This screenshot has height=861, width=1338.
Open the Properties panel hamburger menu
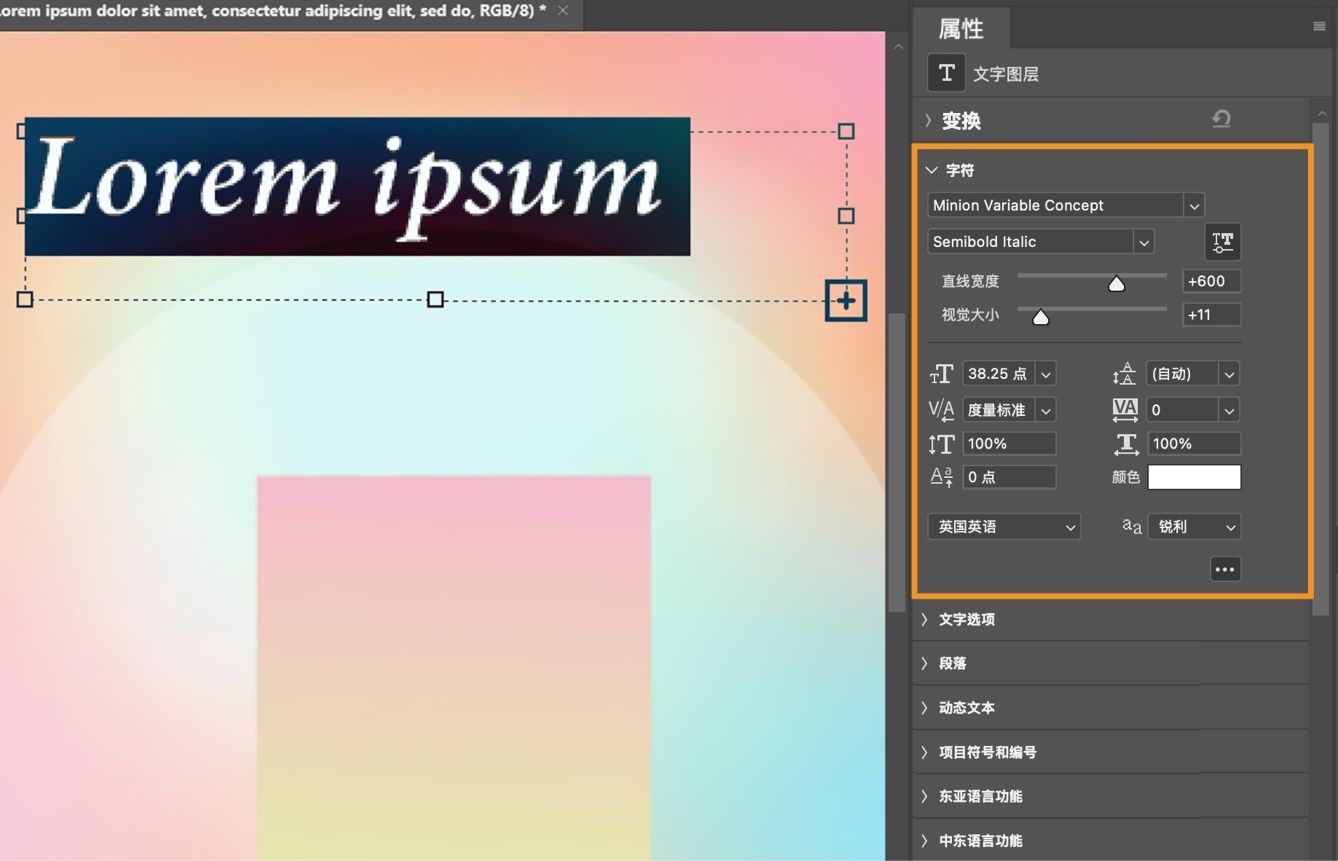coord(1318,26)
